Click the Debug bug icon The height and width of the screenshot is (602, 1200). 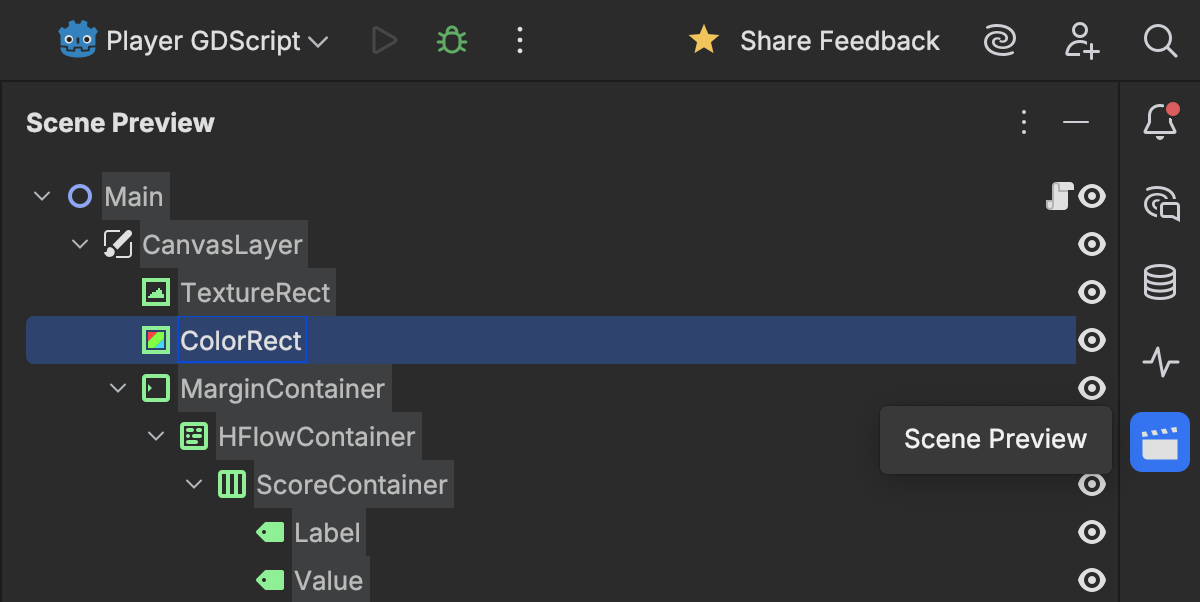452,41
